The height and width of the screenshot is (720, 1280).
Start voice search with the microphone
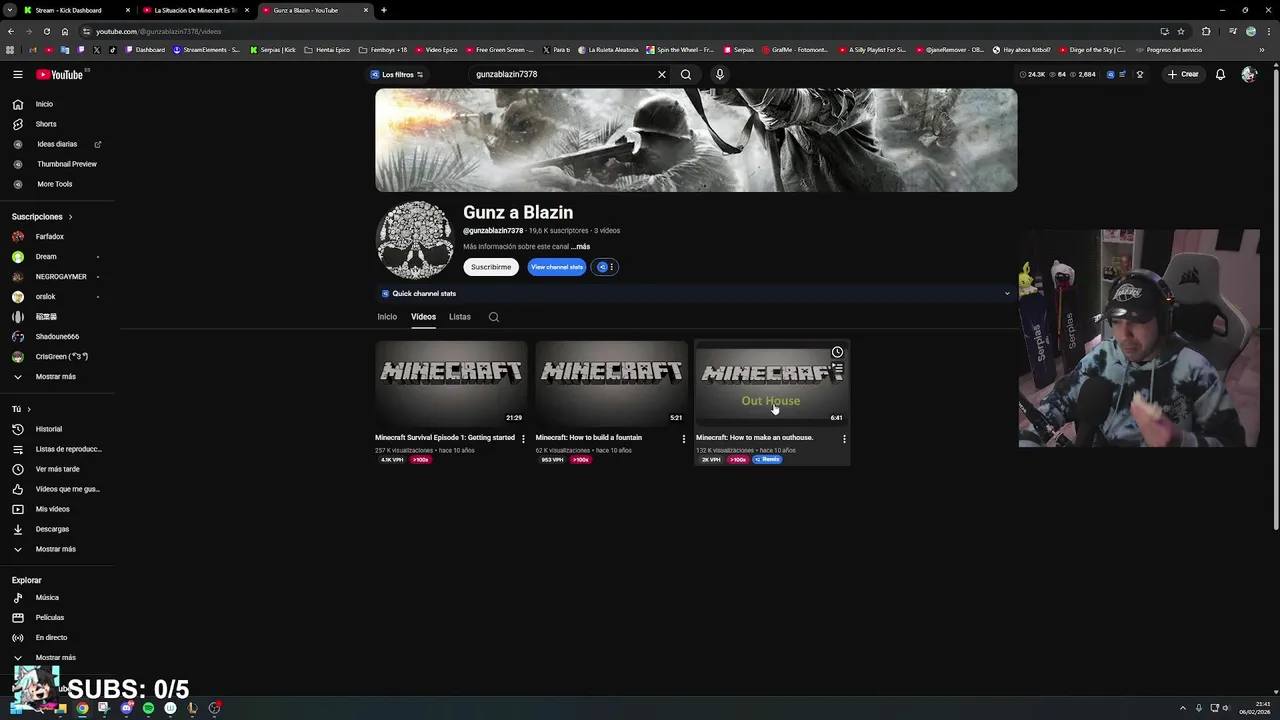719,74
